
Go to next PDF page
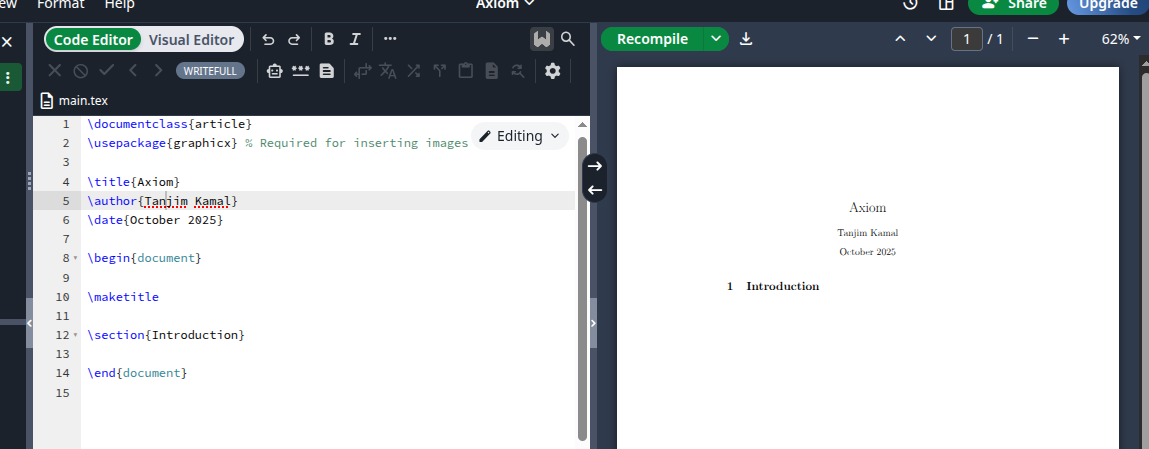pyautogui.click(x=931, y=39)
